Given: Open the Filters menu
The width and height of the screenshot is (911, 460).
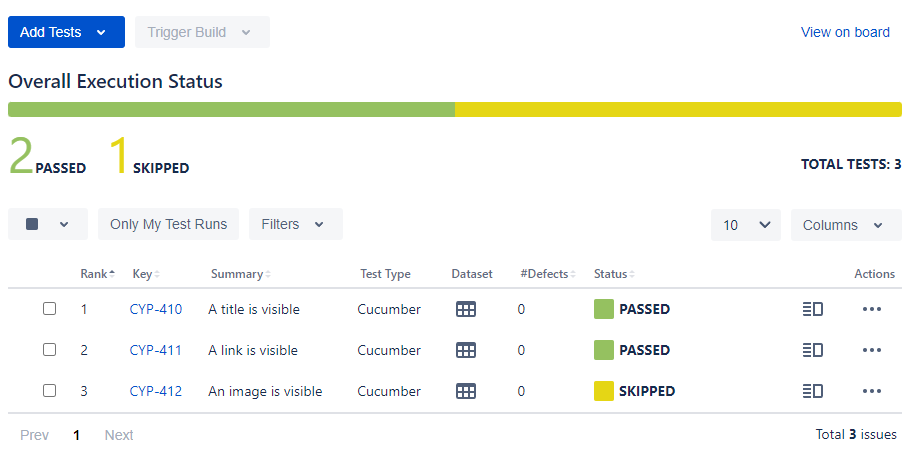Looking at the screenshot, I should pyautogui.click(x=295, y=224).
